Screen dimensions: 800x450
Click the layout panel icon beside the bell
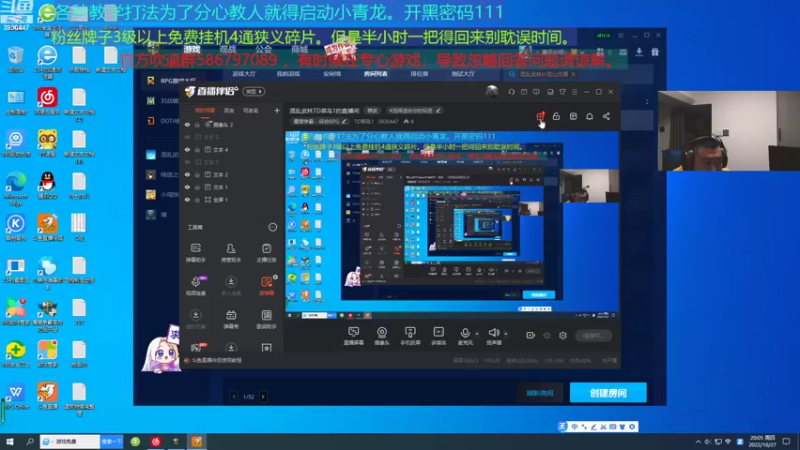coord(573,116)
